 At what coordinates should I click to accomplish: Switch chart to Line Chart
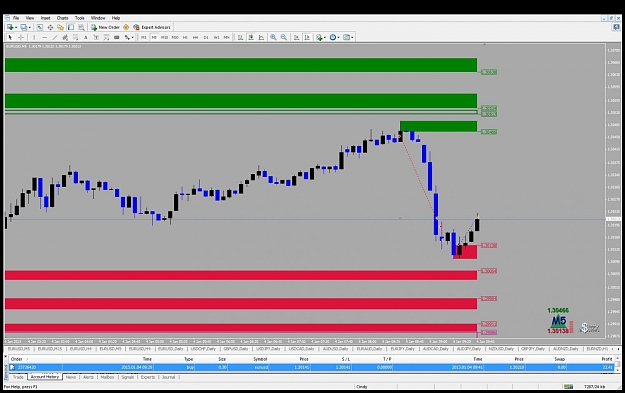click(x=261, y=37)
